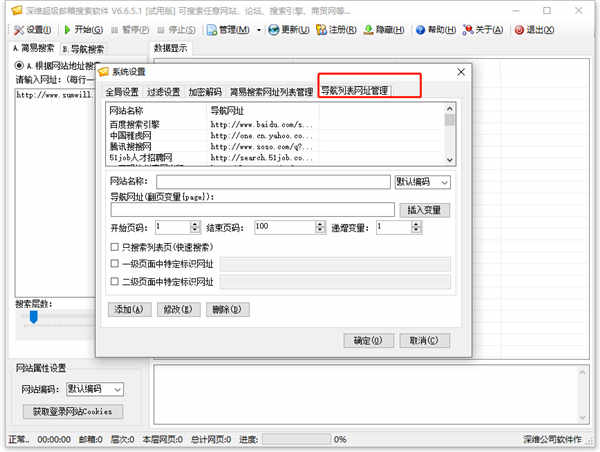This screenshot has height=452, width=600.
Task: Click the 深维公司软件作 status text
Action: click(553, 439)
